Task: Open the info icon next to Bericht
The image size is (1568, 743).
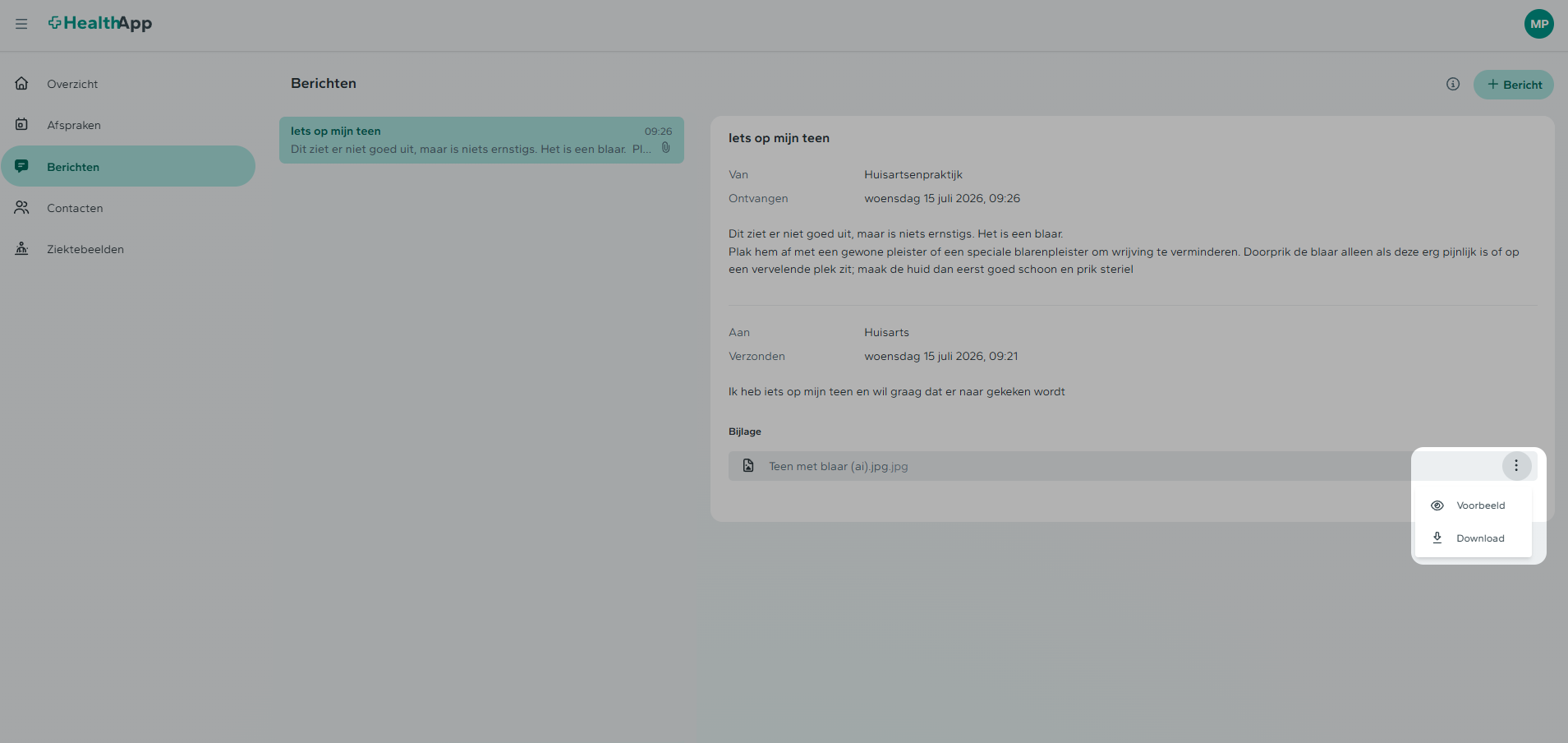Action: point(1453,84)
